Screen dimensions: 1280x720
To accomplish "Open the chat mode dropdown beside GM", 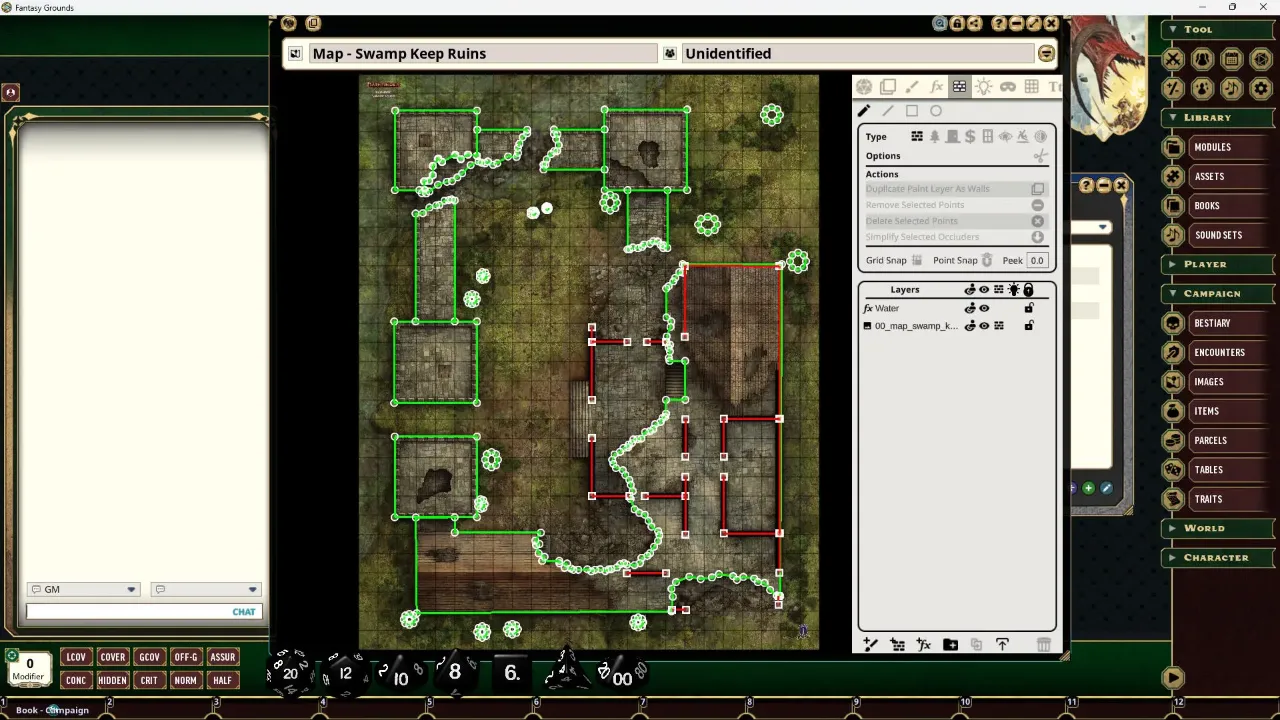I will click(206, 590).
